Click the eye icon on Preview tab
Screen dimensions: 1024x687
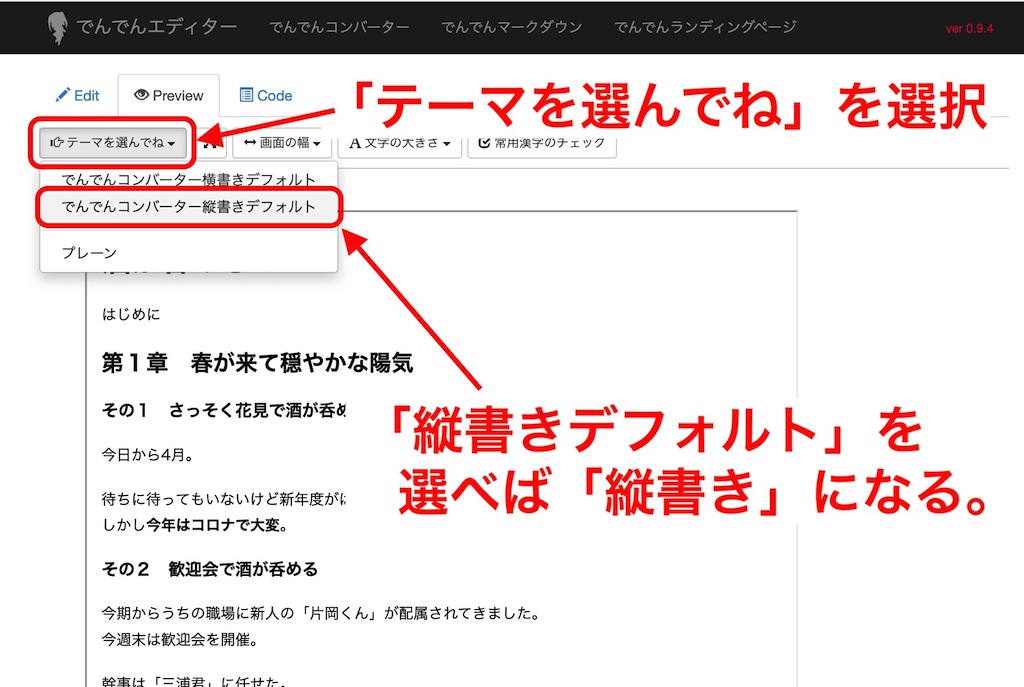(141, 95)
